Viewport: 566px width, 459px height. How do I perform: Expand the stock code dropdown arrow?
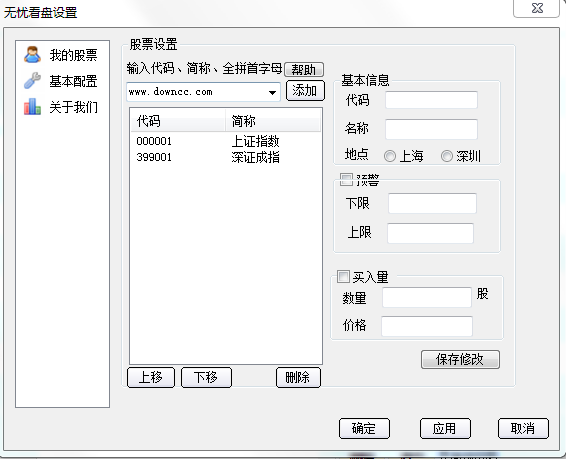tap(273, 92)
